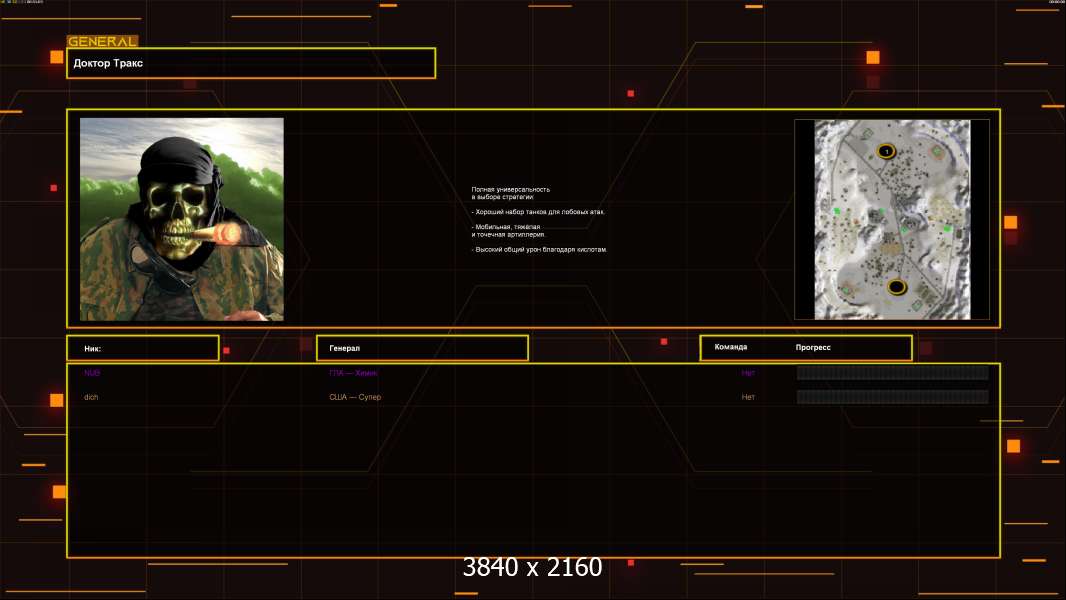This screenshot has width=1066, height=600.
Task: Click the unnumbered bottom start position marker on map
Action: coord(897,287)
